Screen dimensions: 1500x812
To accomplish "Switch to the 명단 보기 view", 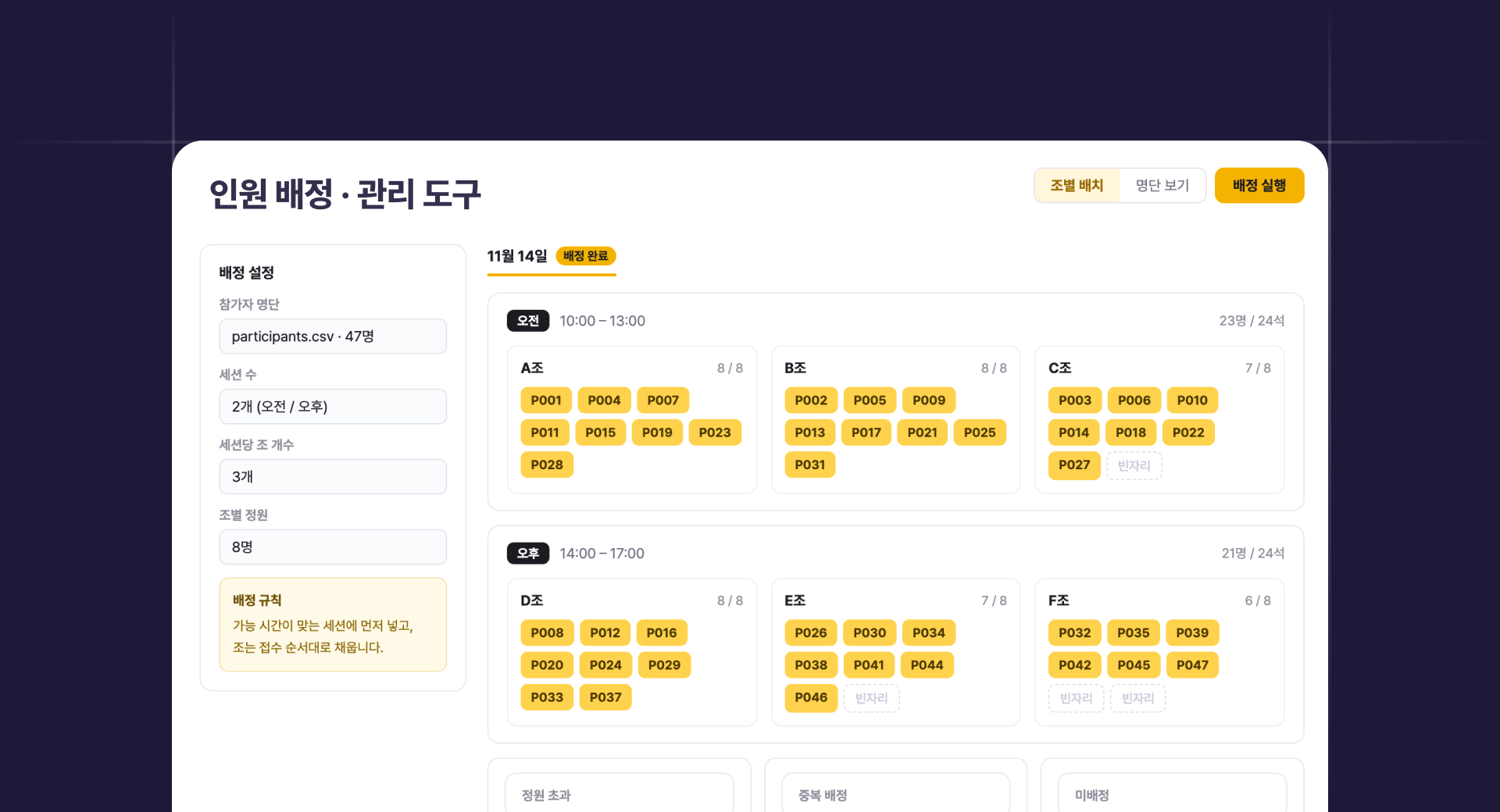I will pyautogui.click(x=1162, y=186).
